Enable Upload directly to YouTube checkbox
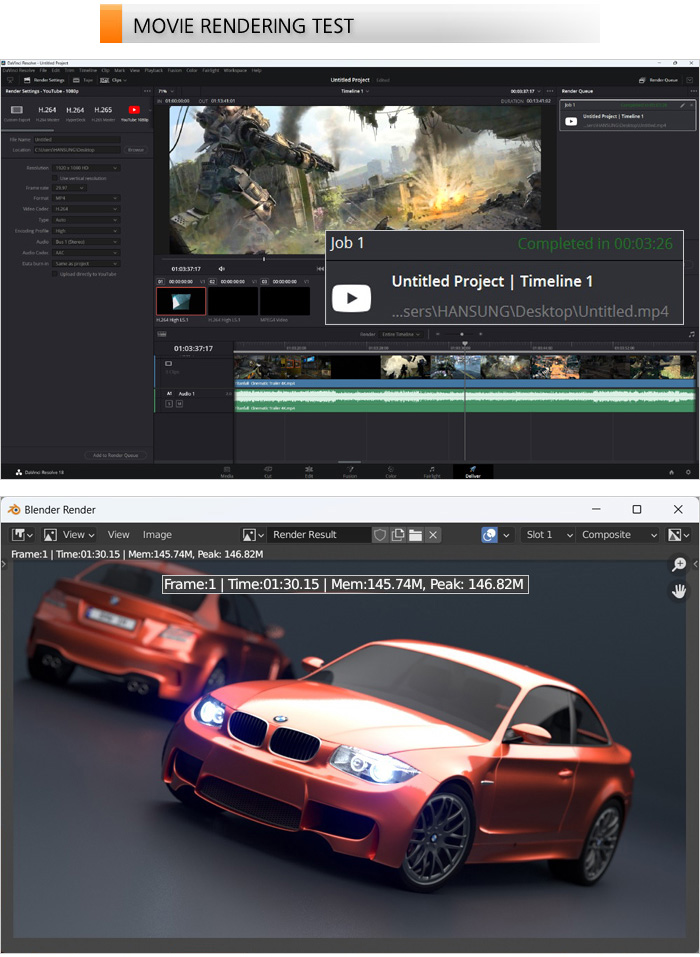This screenshot has width=700, height=957. [55, 274]
